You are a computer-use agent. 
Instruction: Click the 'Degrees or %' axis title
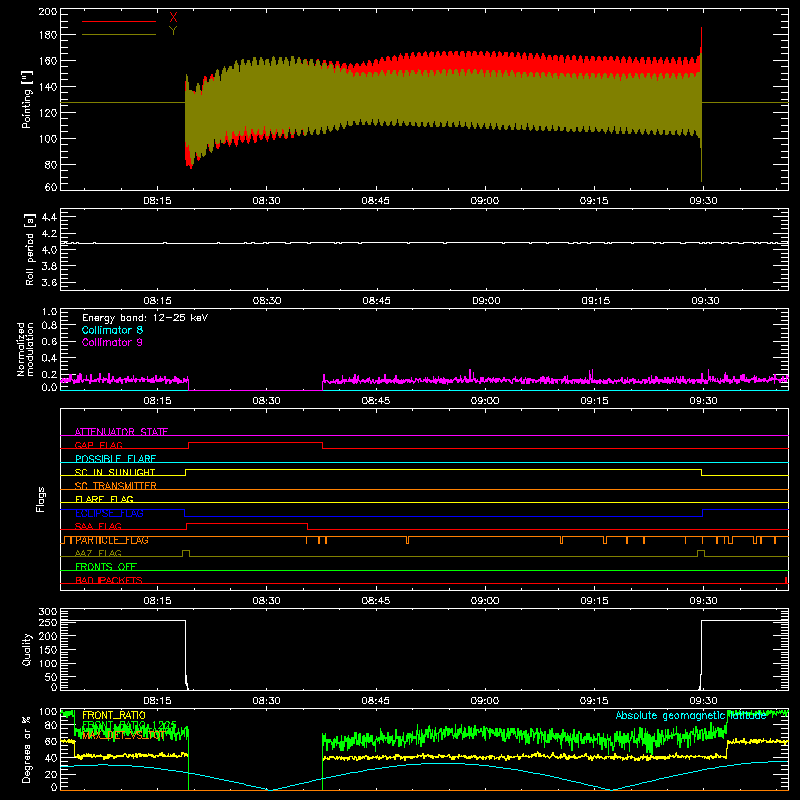26,750
